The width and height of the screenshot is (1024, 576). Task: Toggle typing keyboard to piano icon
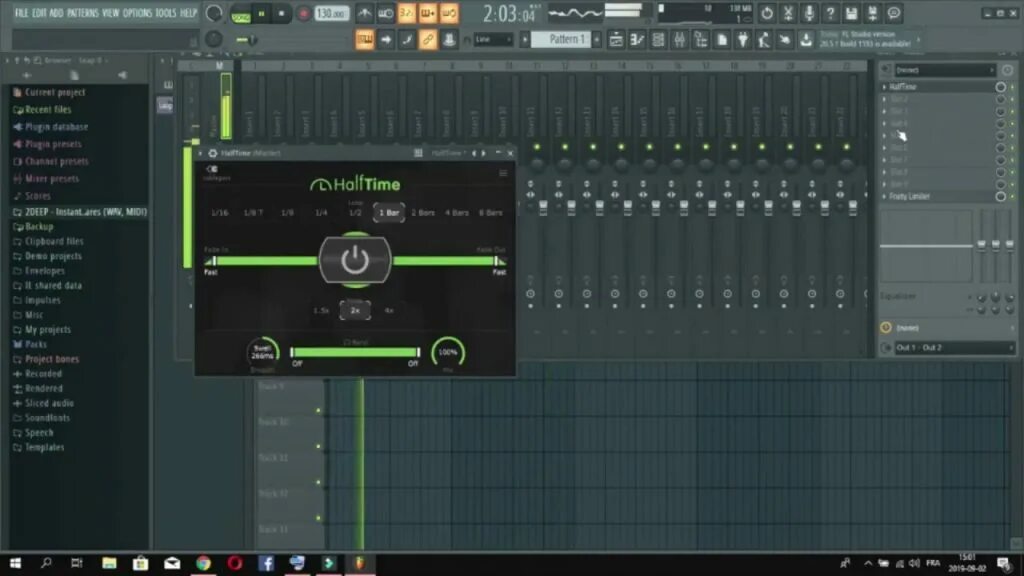click(x=364, y=40)
